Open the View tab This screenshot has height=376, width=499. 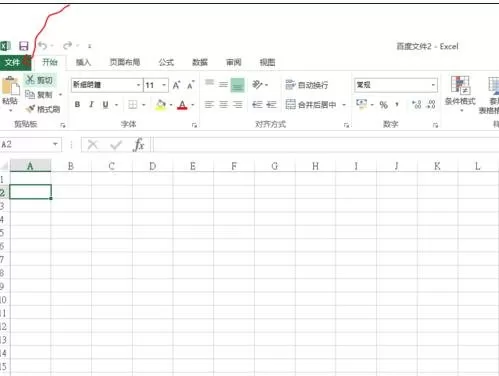click(267, 62)
